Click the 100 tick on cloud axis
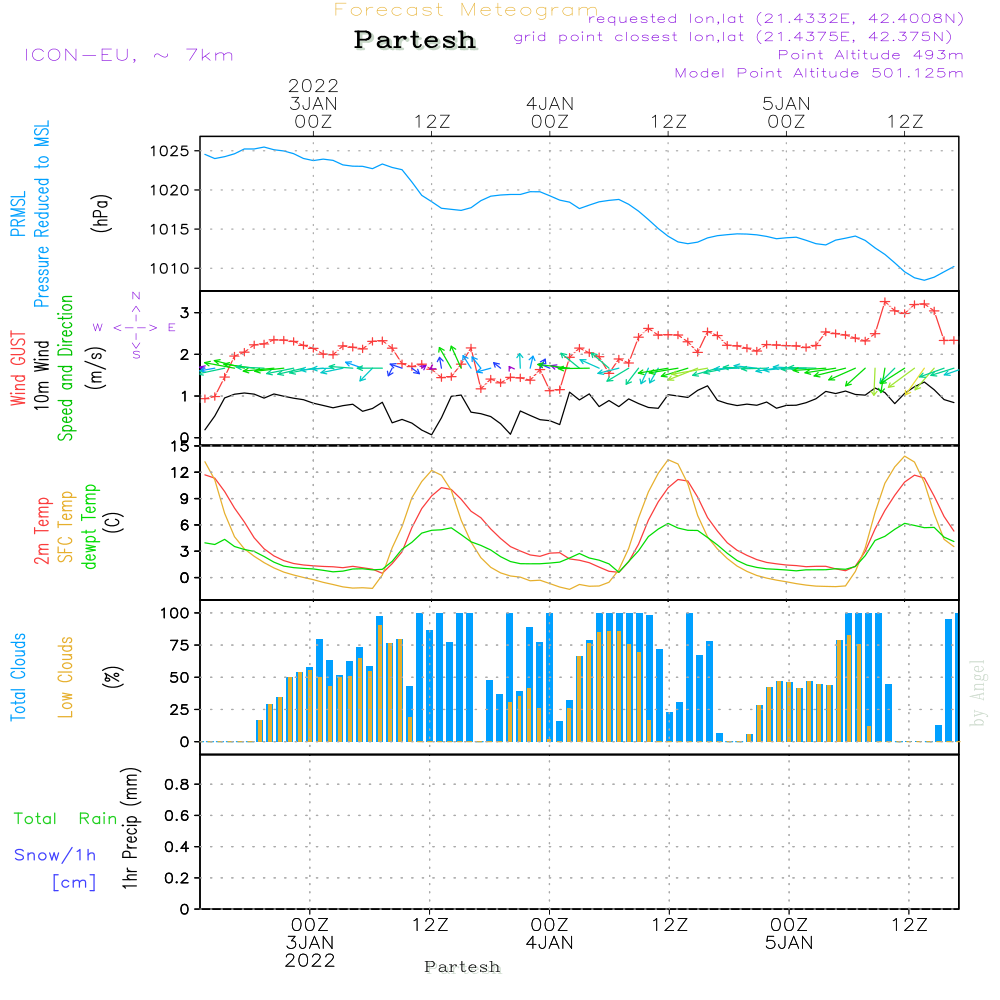The height and width of the screenshot is (1000, 1000). click(x=174, y=613)
